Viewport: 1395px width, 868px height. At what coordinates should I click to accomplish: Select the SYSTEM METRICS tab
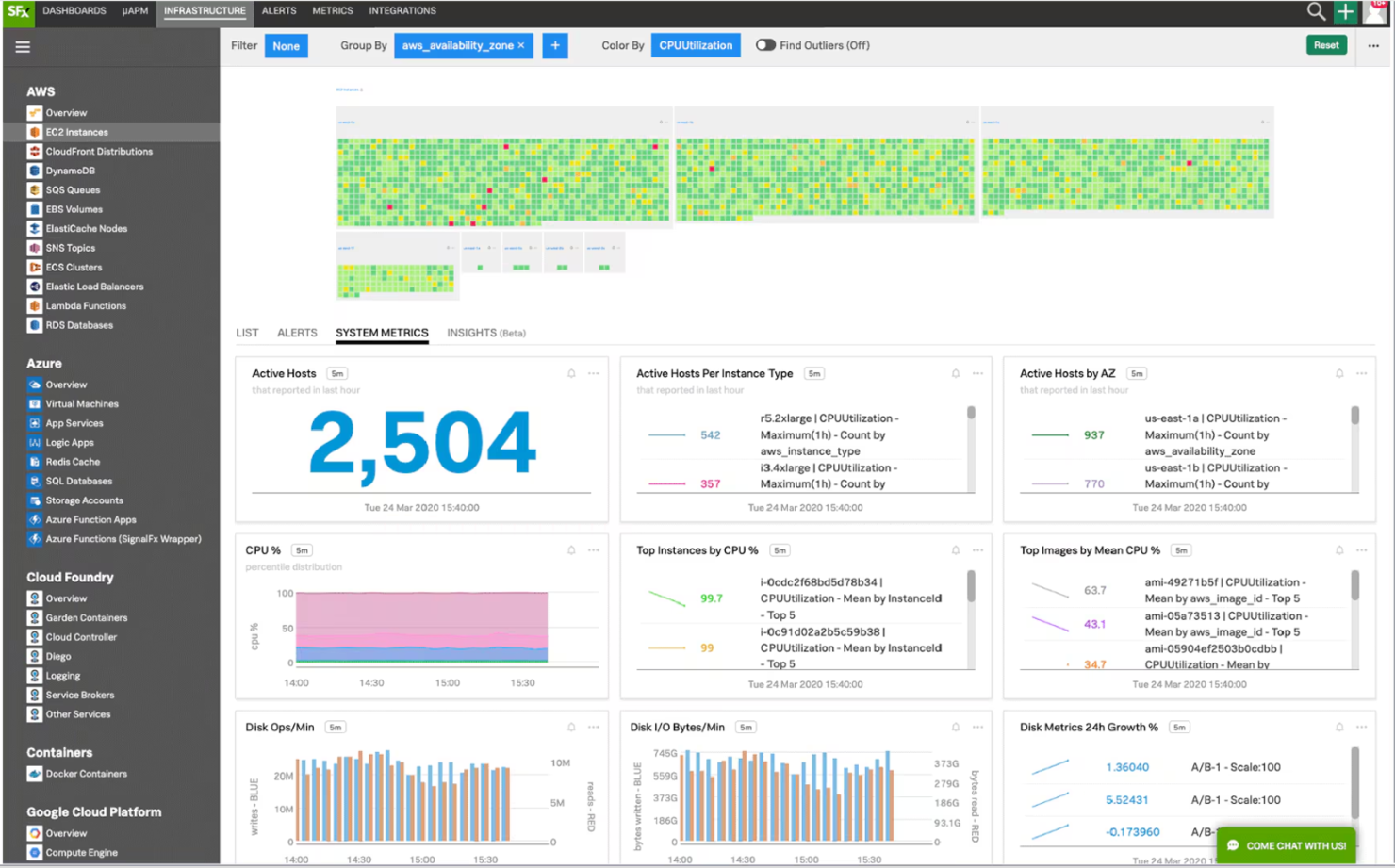tap(382, 333)
